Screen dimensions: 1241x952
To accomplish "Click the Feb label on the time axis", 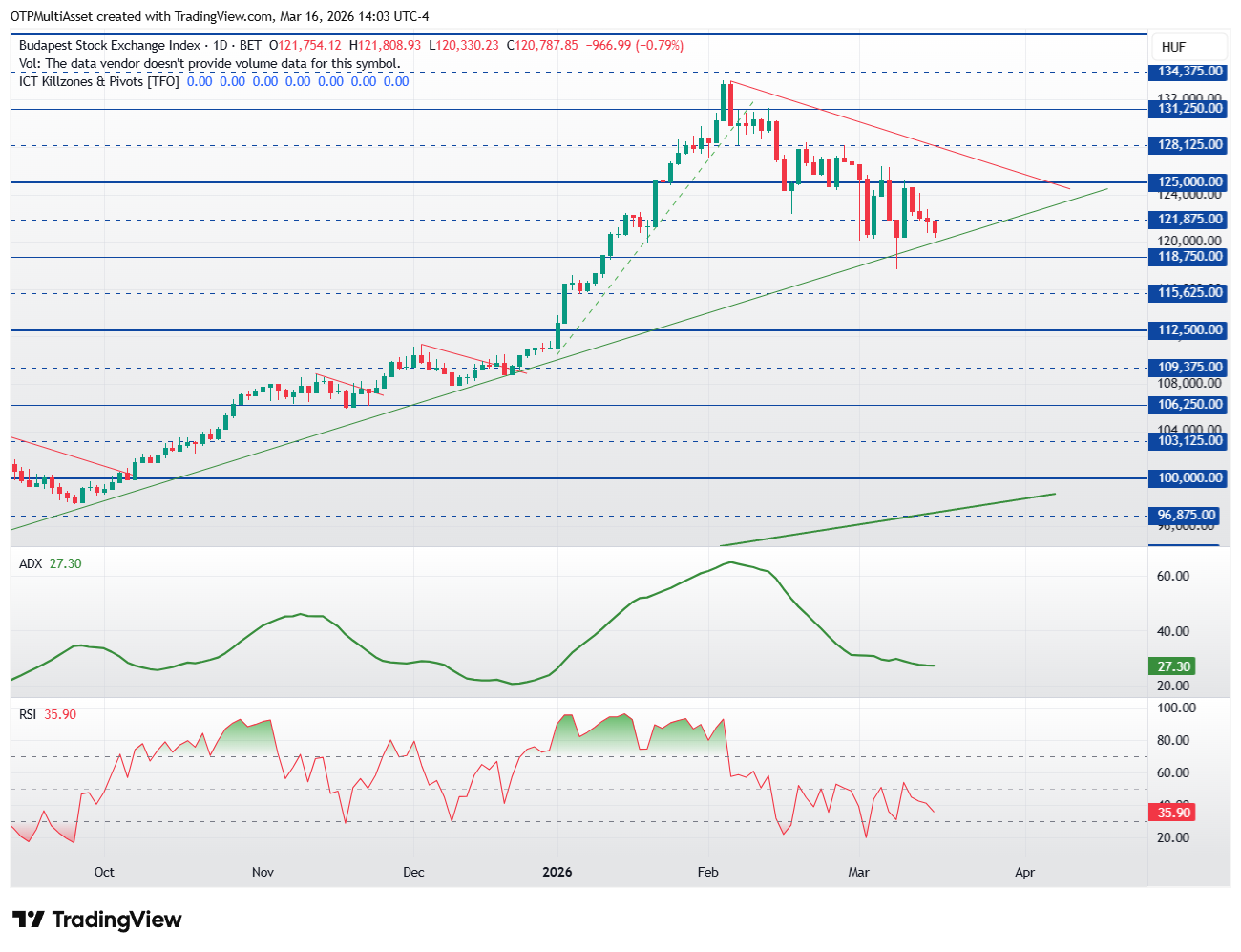I will 707,872.
